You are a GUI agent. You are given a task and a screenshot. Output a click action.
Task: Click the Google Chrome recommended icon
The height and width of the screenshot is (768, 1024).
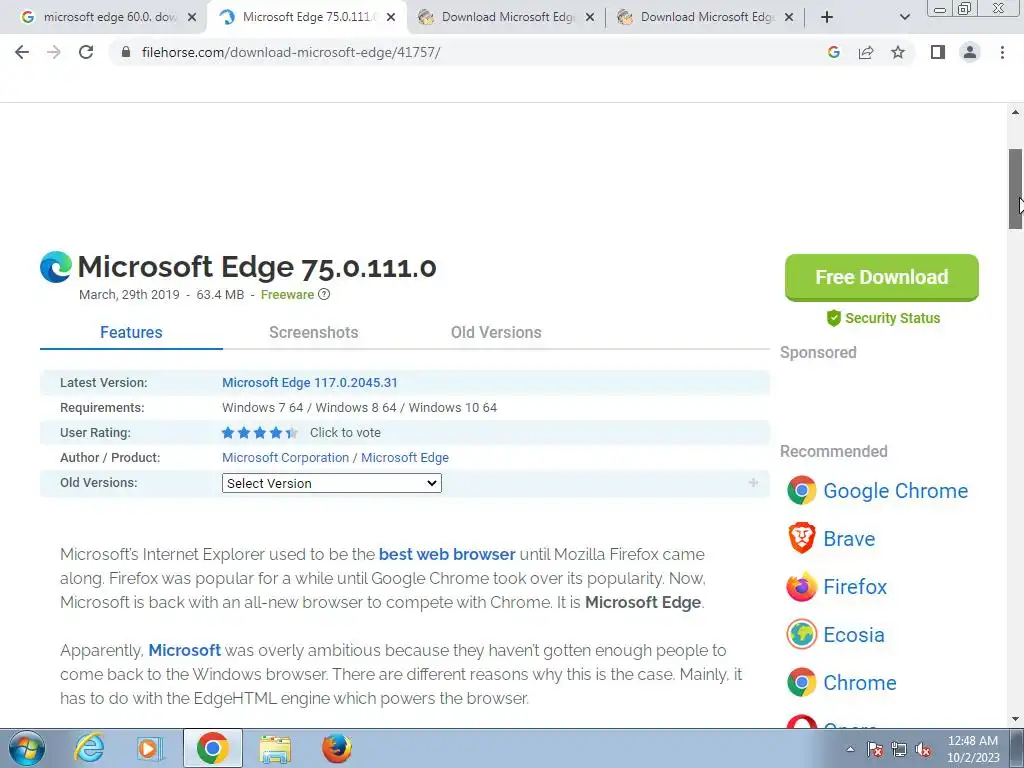click(x=801, y=490)
